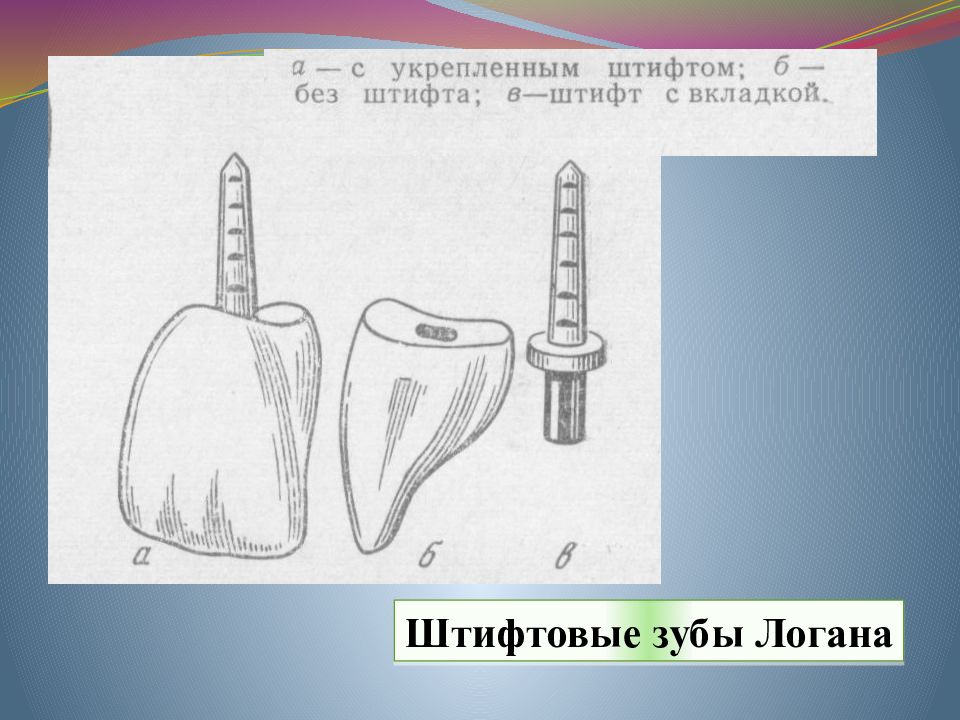Viewport: 960px width, 720px height.
Task: Click the caption line "а — с укрепленным штифтом"
Action: [518, 68]
